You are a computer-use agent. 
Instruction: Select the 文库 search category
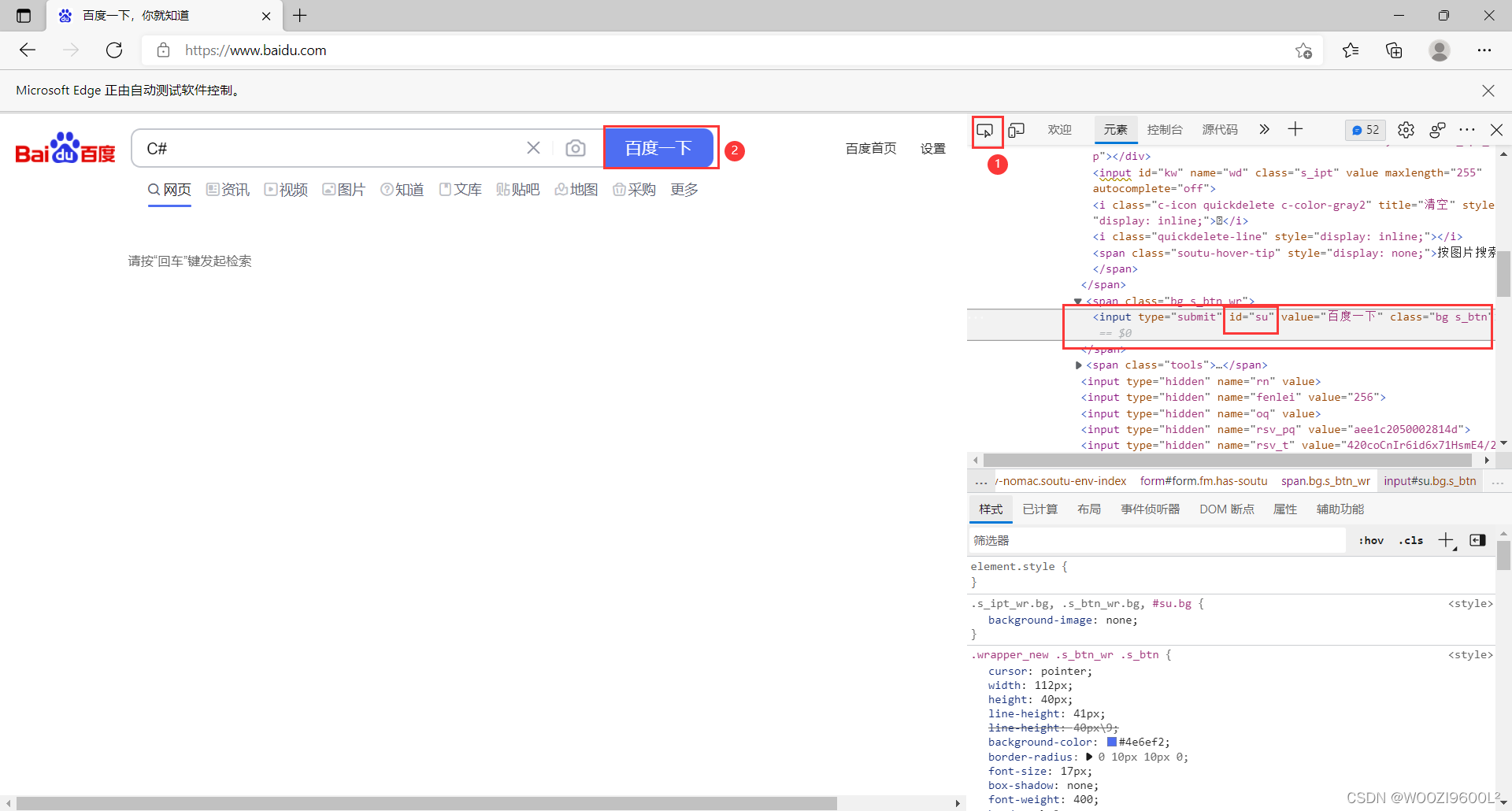[461, 190]
